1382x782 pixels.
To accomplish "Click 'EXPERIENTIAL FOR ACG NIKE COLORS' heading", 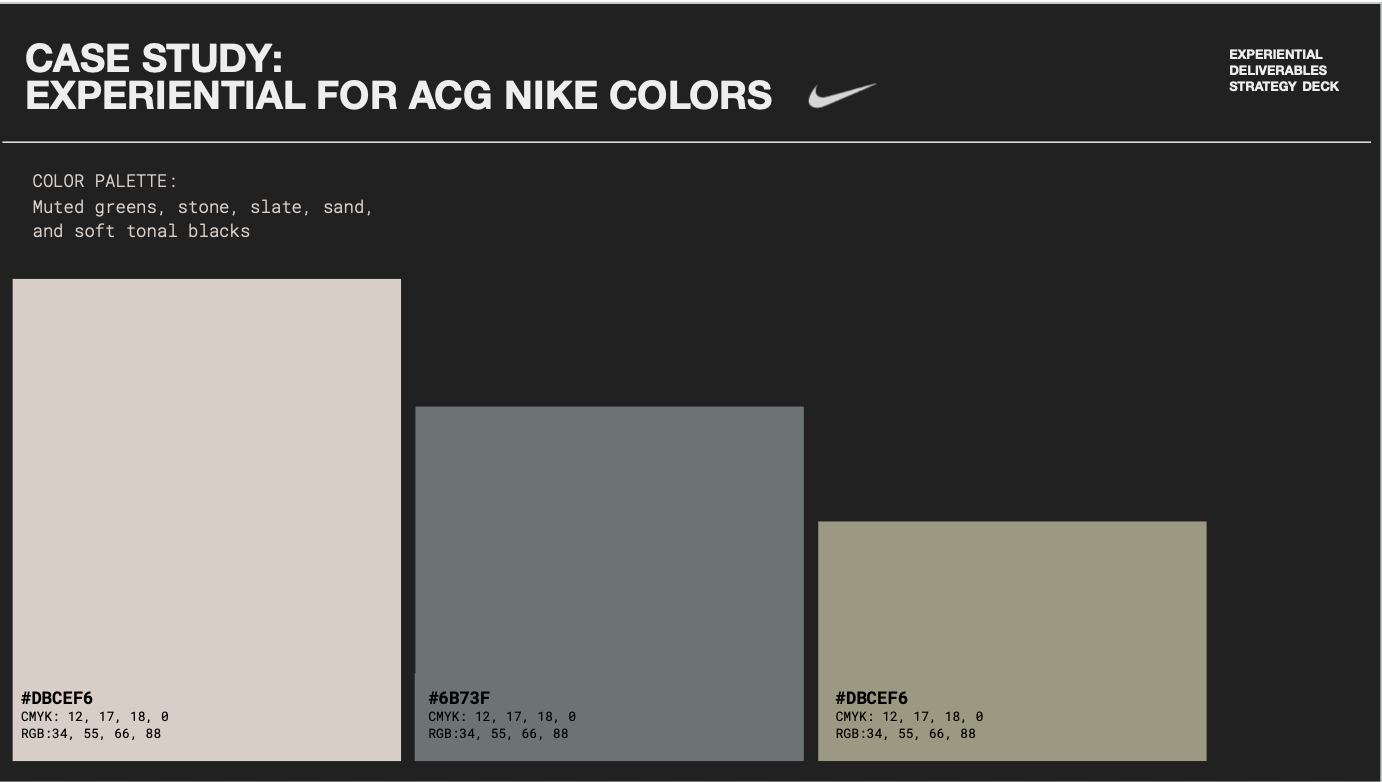I will pyautogui.click(x=399, y=96).
